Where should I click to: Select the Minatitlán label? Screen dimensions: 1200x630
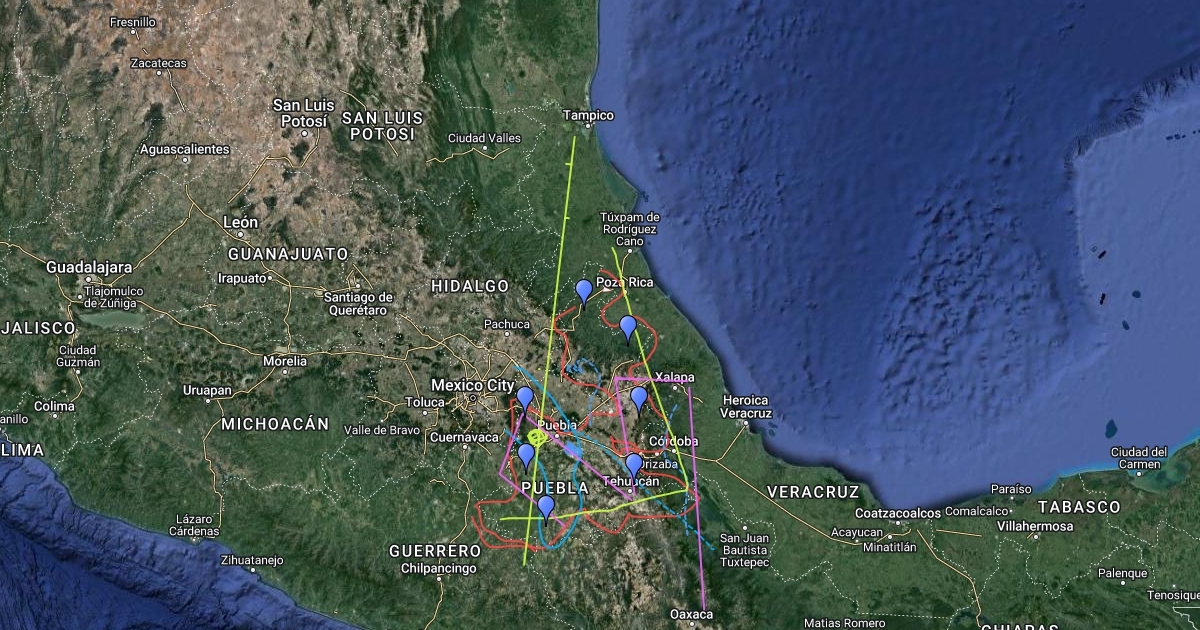(x=890, y=548)
